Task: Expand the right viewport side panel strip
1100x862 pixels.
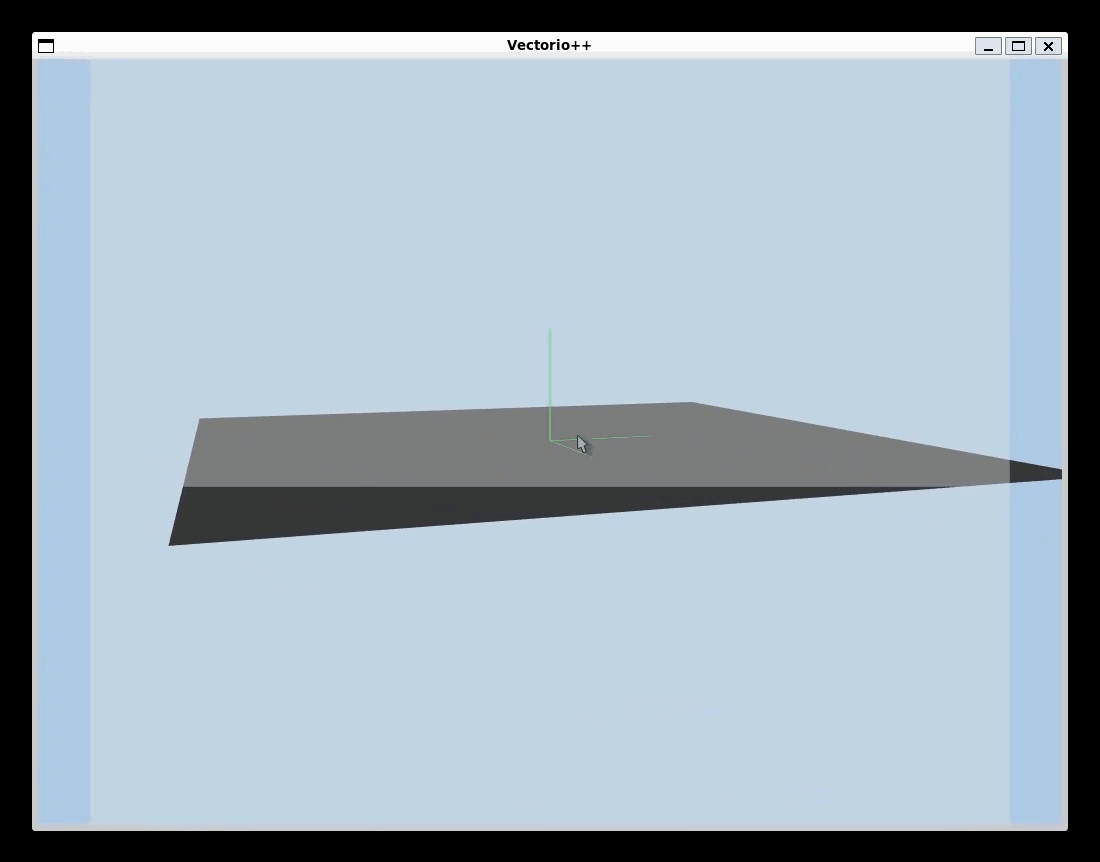Action: pyautogui.click(x=1038, y=440)
